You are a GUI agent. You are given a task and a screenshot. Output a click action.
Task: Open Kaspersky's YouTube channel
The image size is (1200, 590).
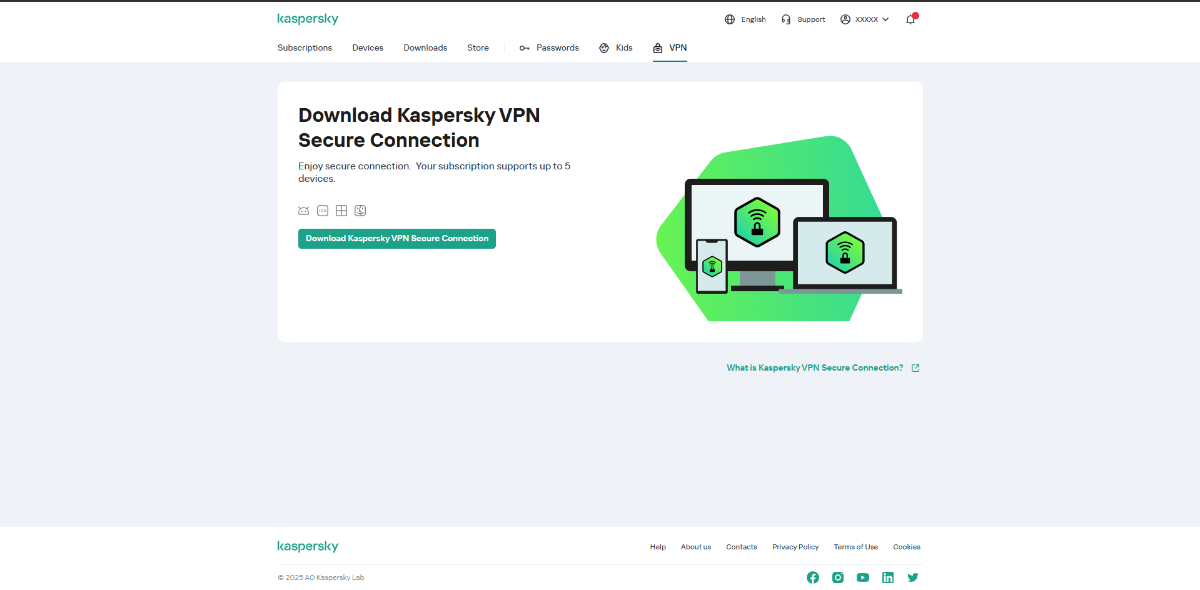(863, 577)
